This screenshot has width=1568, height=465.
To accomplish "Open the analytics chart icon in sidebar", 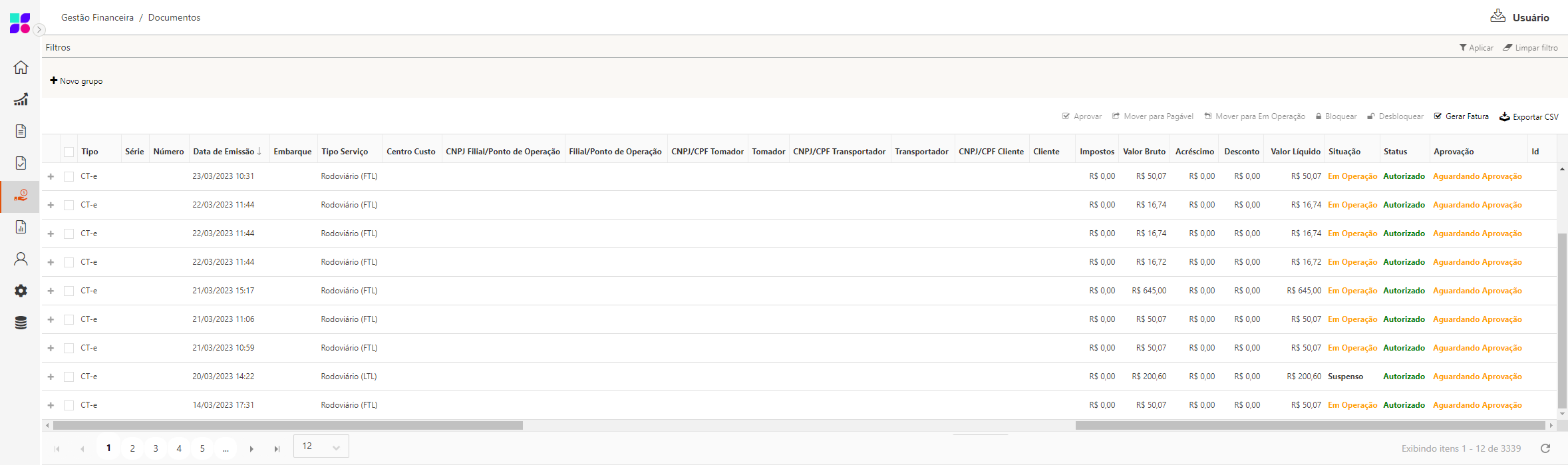I will [x=21, y=100].
